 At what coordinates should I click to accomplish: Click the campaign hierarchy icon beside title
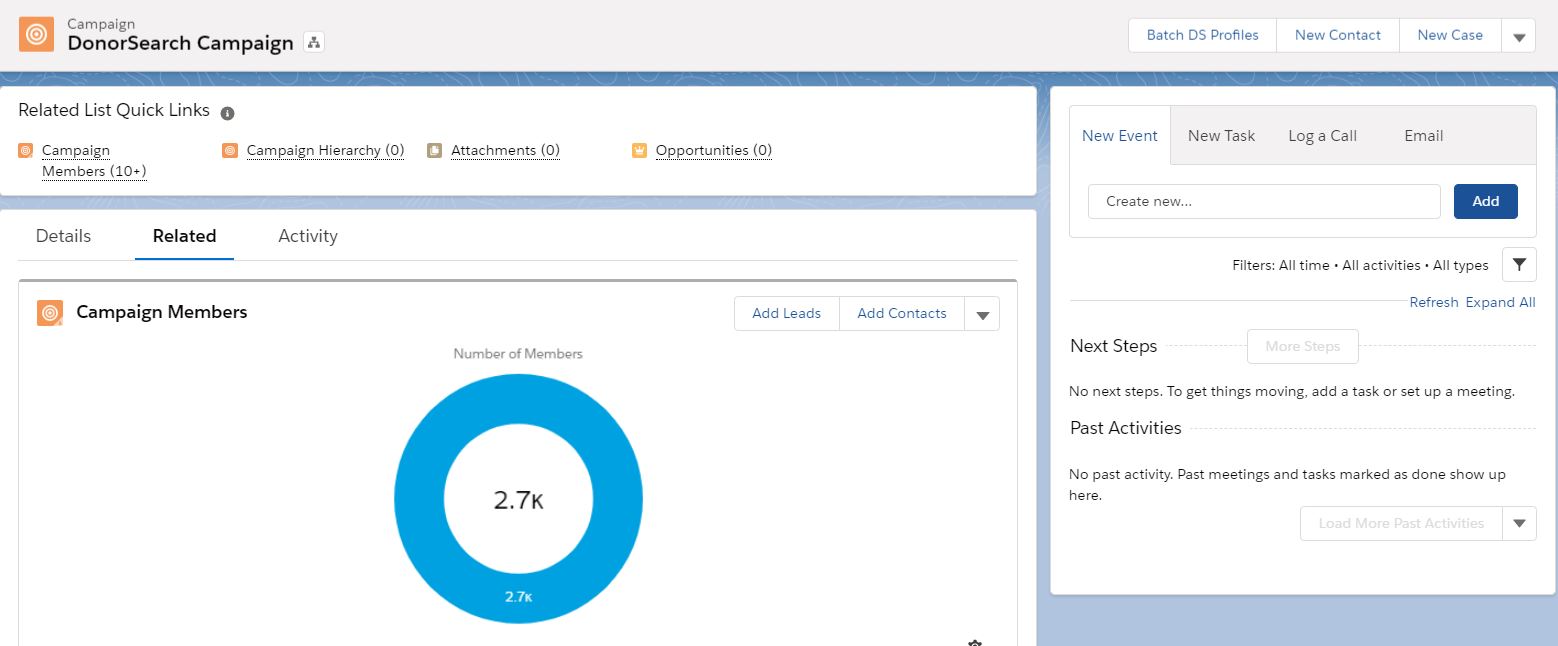(314, 42)
